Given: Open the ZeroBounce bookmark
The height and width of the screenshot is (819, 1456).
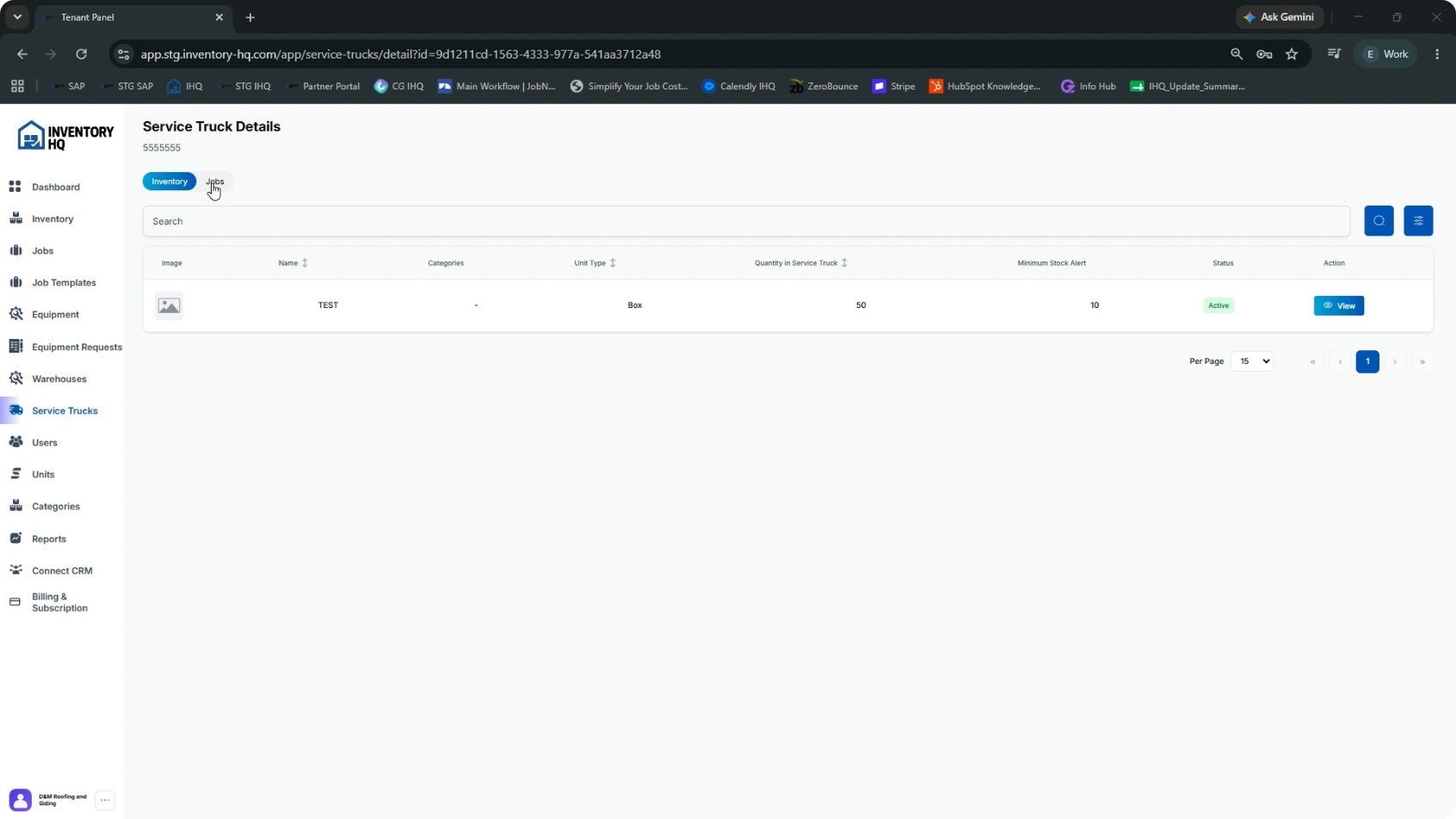Looking at the screenshot, I should tap(824, 86).
